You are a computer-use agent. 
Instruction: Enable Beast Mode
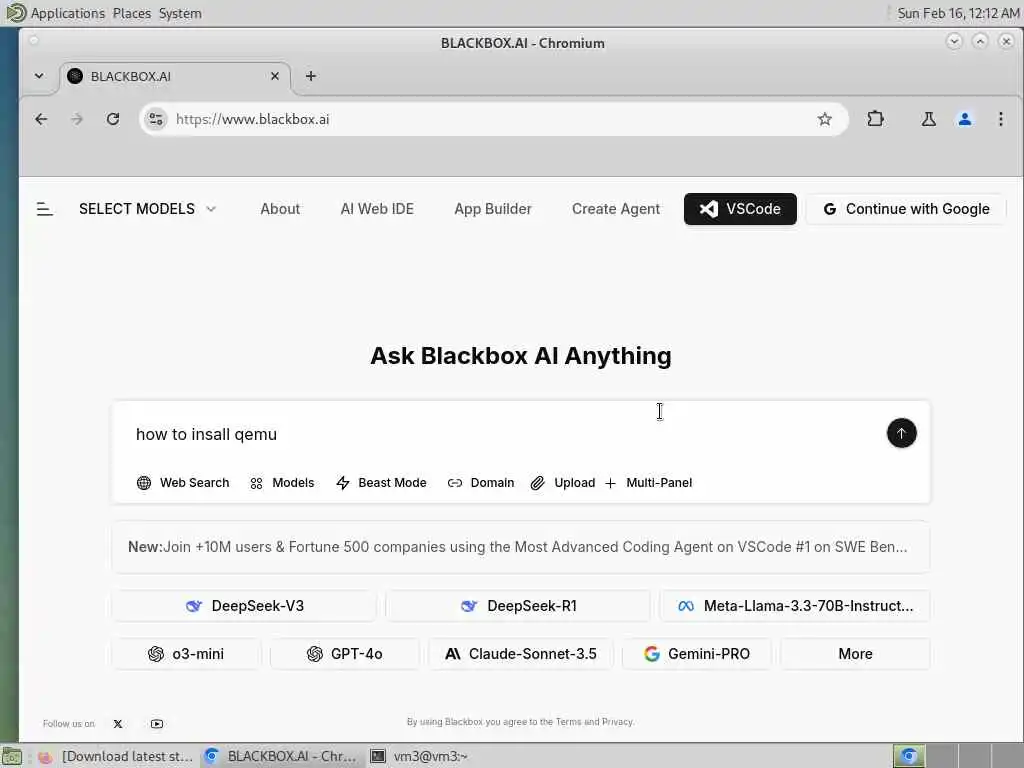pos(381,483)
